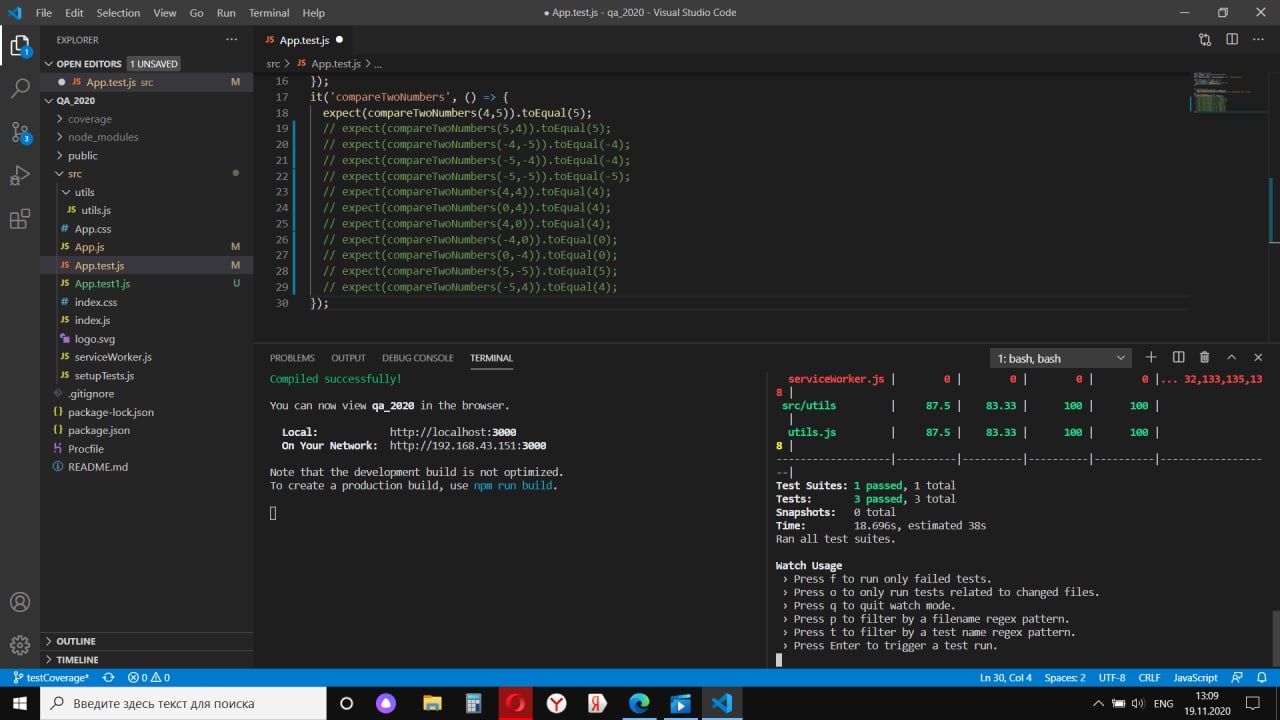1280x720 pixels.
Task: Open utils.js in the file tree
Action: [x=146, y=210]
